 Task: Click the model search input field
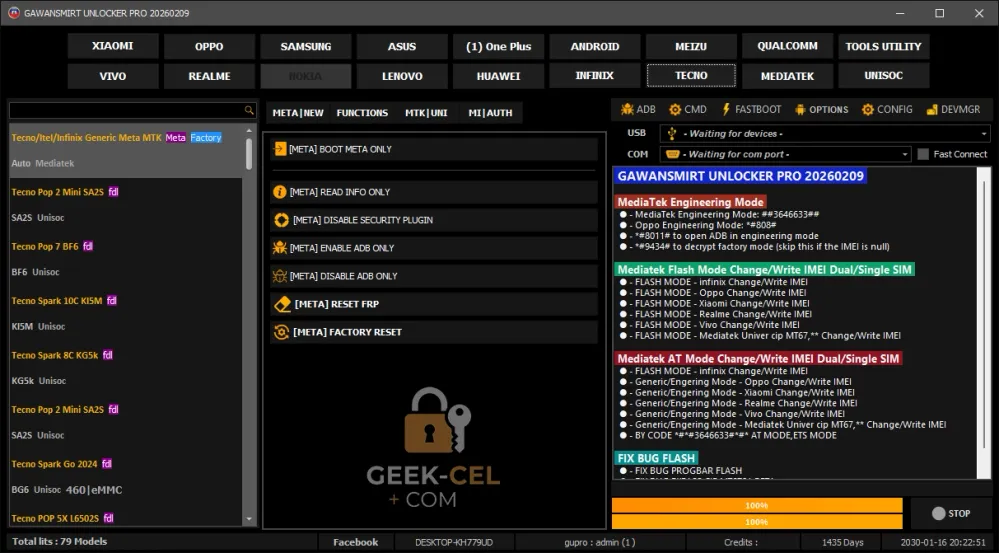133,110
